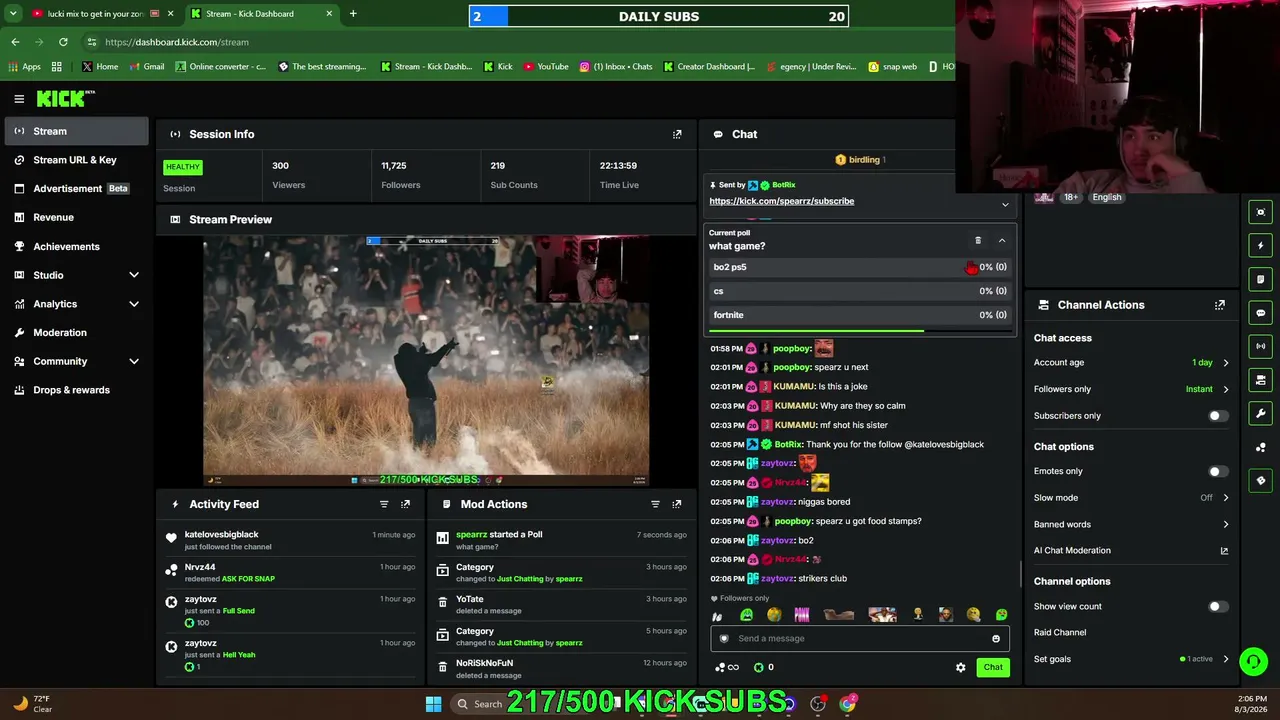Image resolution: width=1280 pixels, height=720 pixels.
Task: Click the Send a message field
Action: 860,639
